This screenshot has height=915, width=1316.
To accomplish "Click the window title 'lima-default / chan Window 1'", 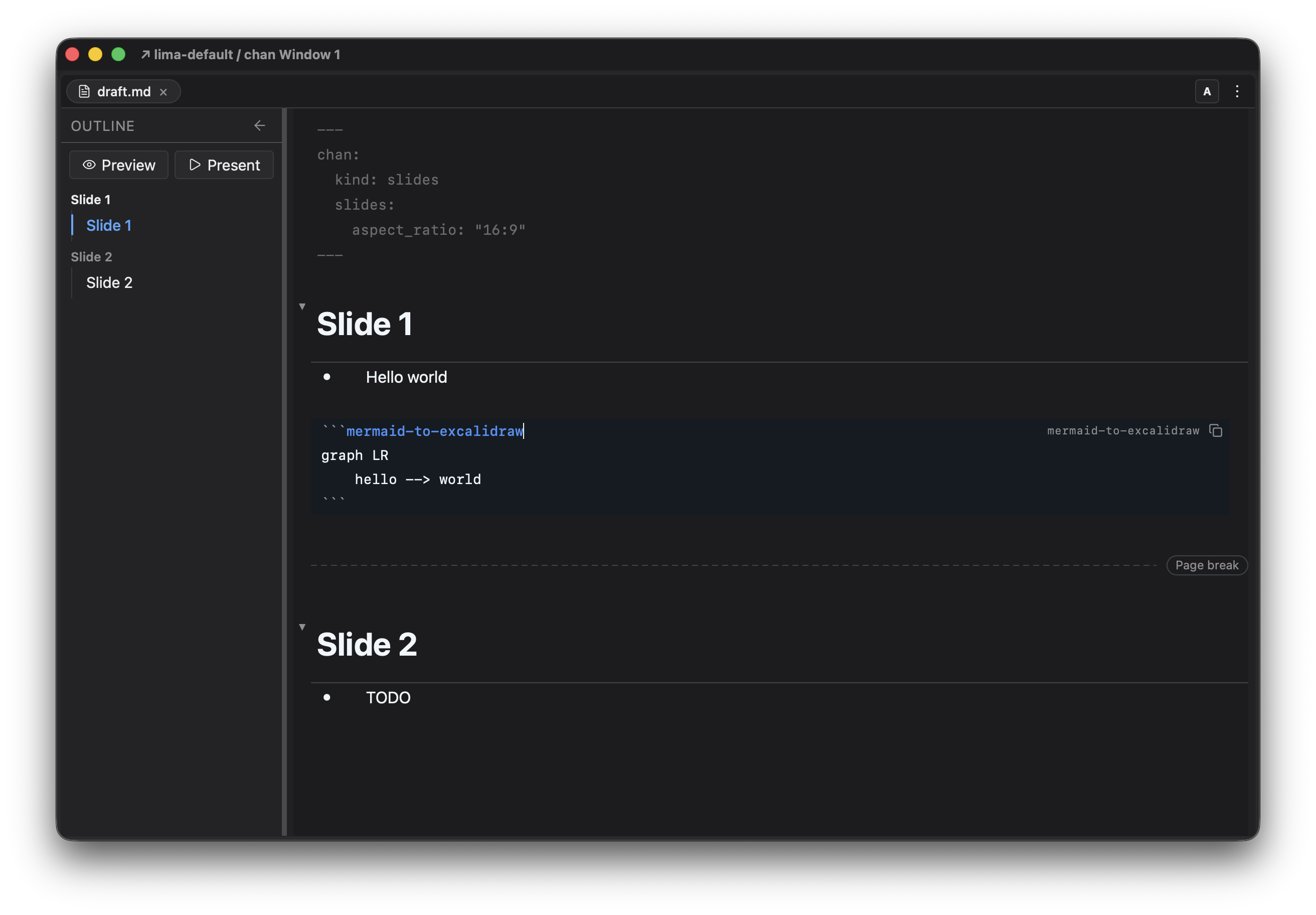I will point(247,55).
